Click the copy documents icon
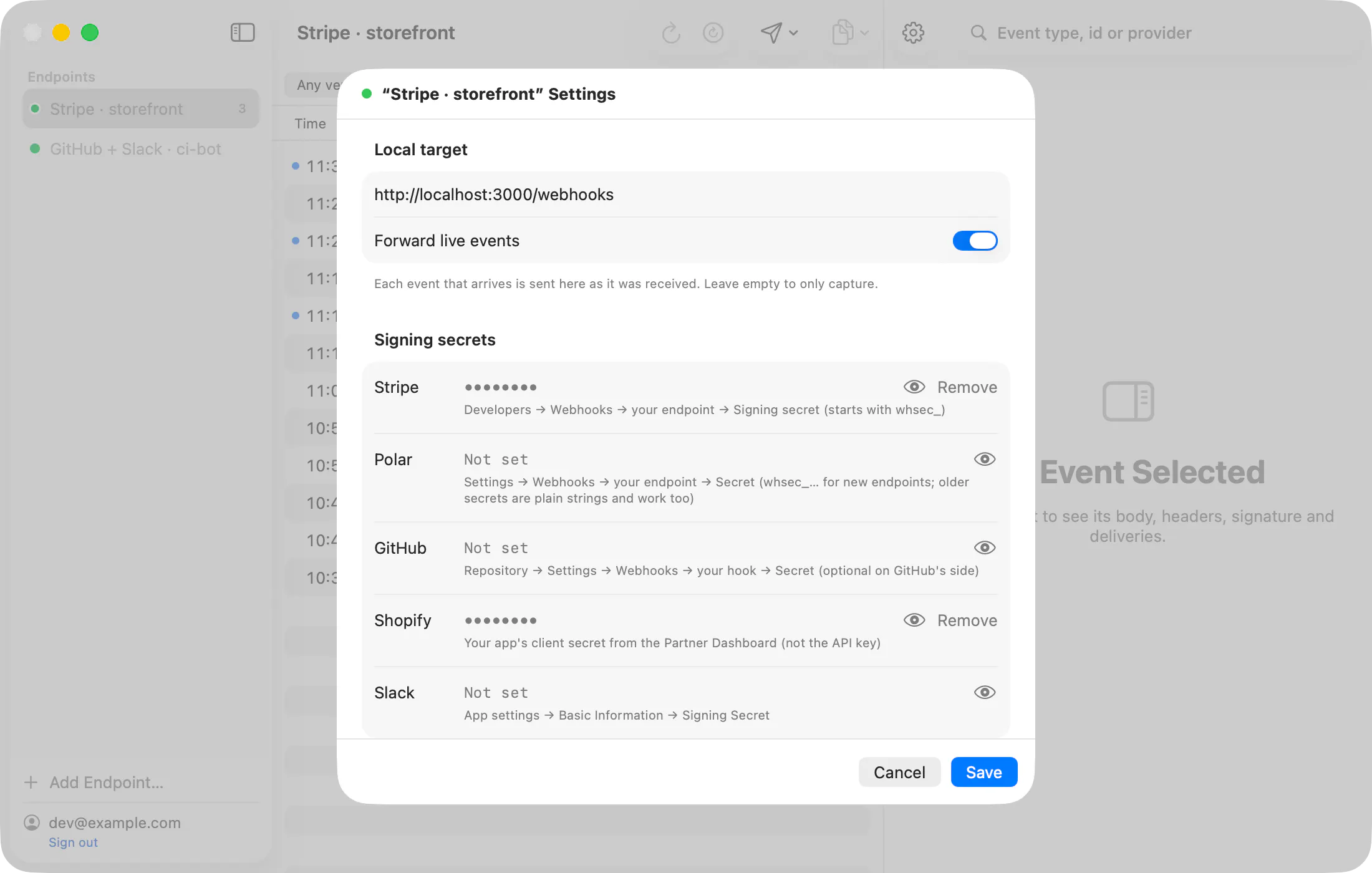Image resolution: width=1372 pixels, height=873 pixels. tap(843, 32)
